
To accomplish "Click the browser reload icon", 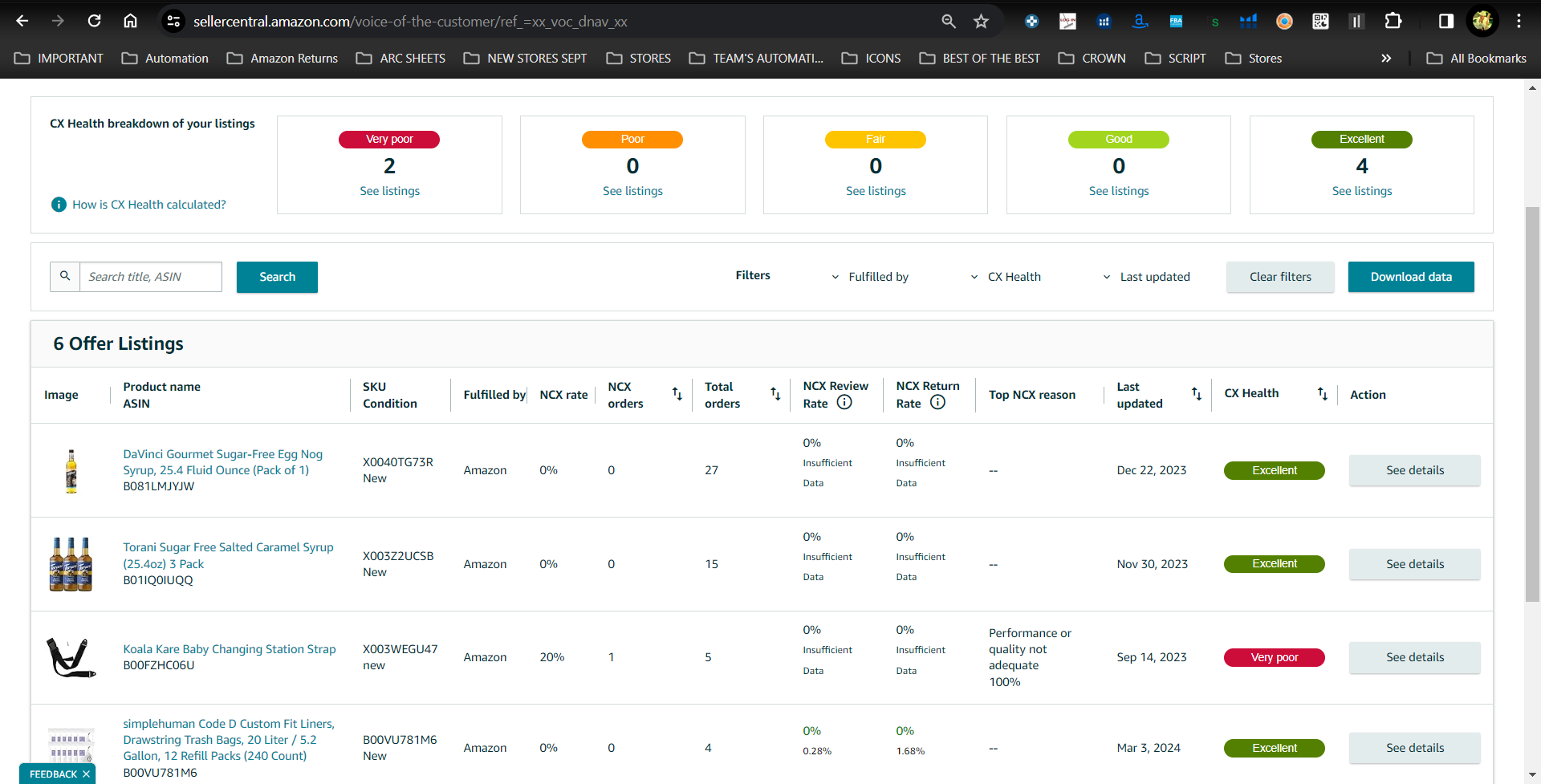I will [95, 22].
